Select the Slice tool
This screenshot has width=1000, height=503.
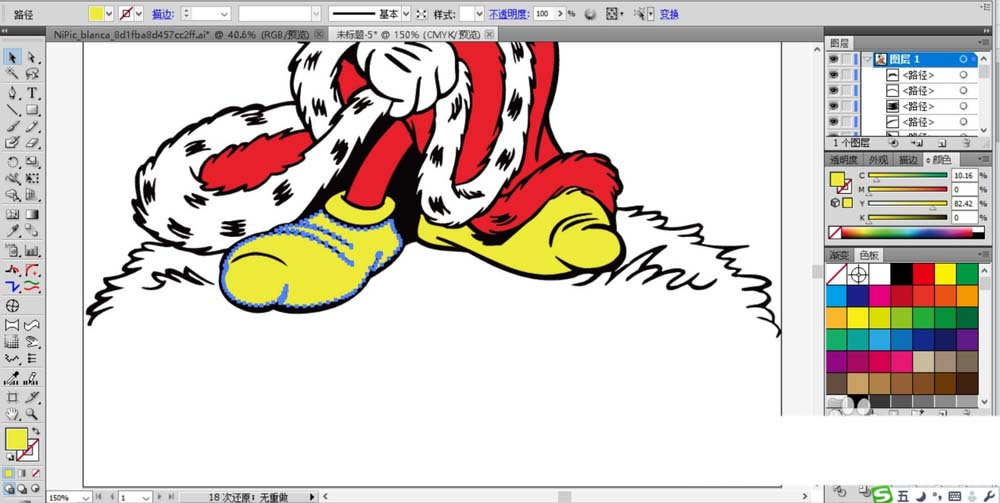coord(32,398)
